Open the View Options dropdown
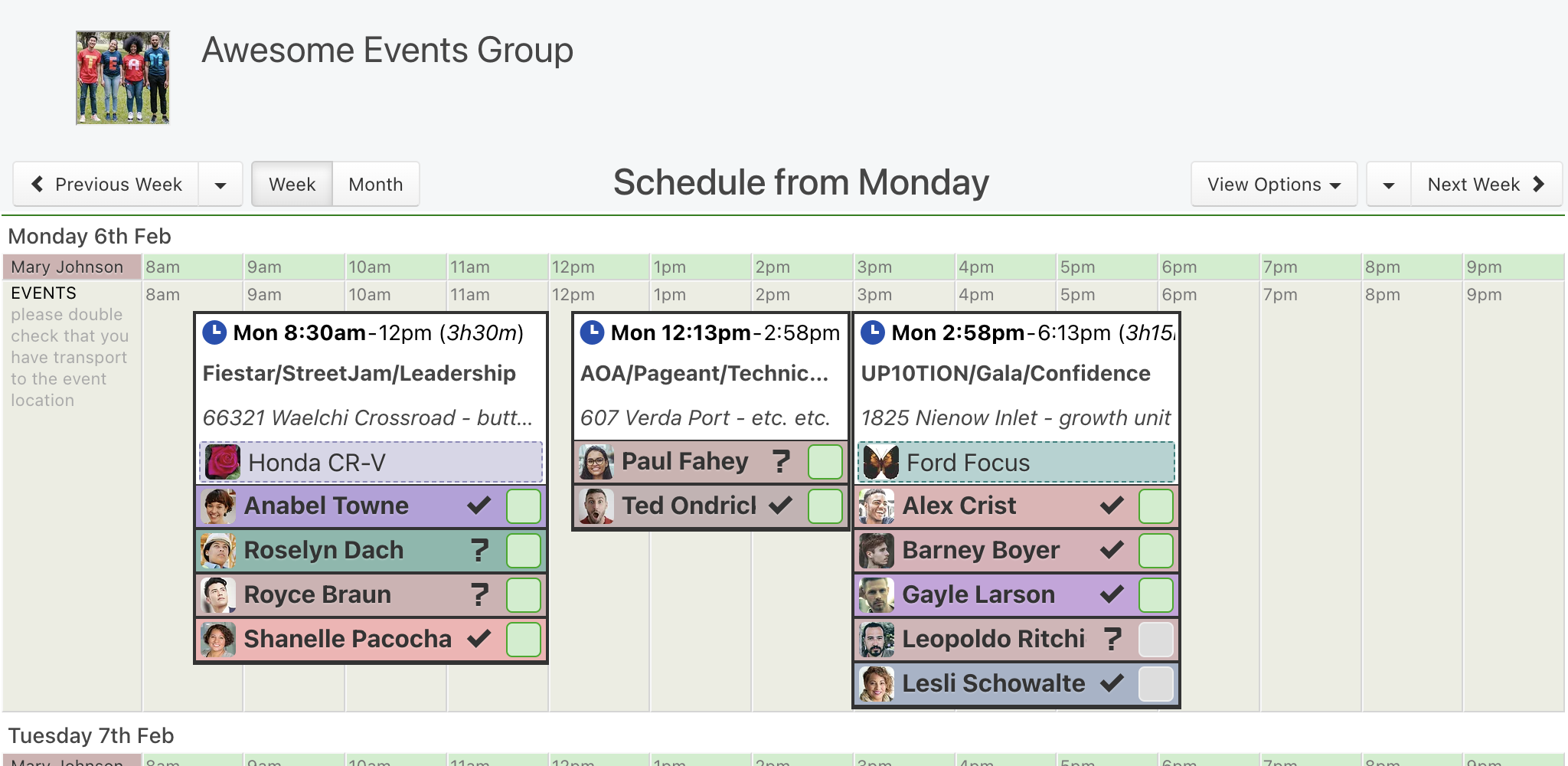The image size is (1568, 766). click(x=1274, y=184)
